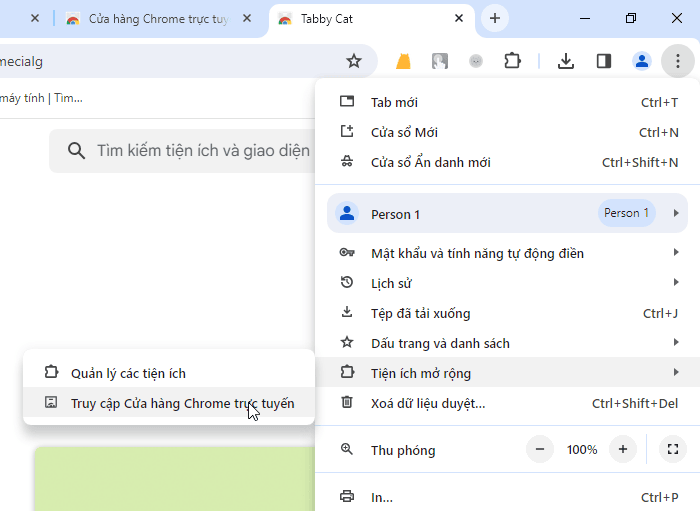Click the tab icon beside Tab mới
700x511 pixels.
click(x=347, y=101)
